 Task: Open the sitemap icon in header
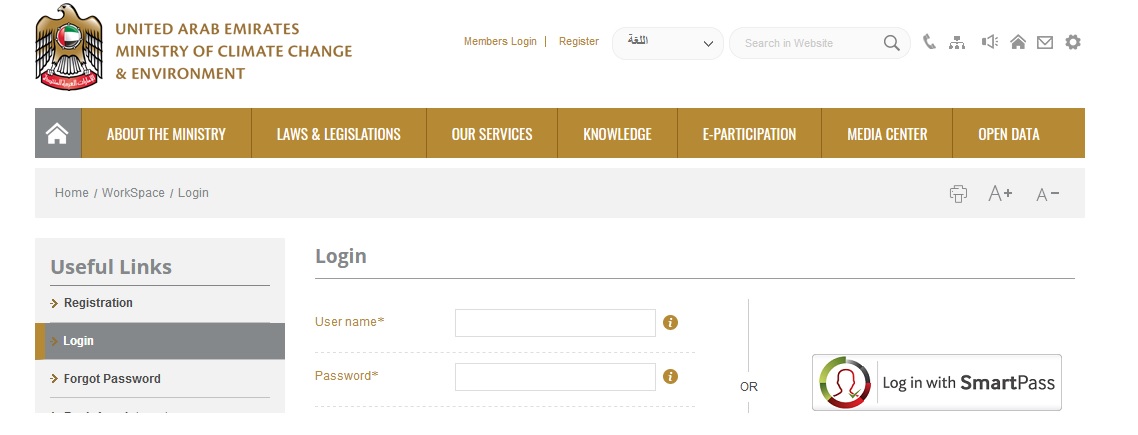(x=958, y=42)
